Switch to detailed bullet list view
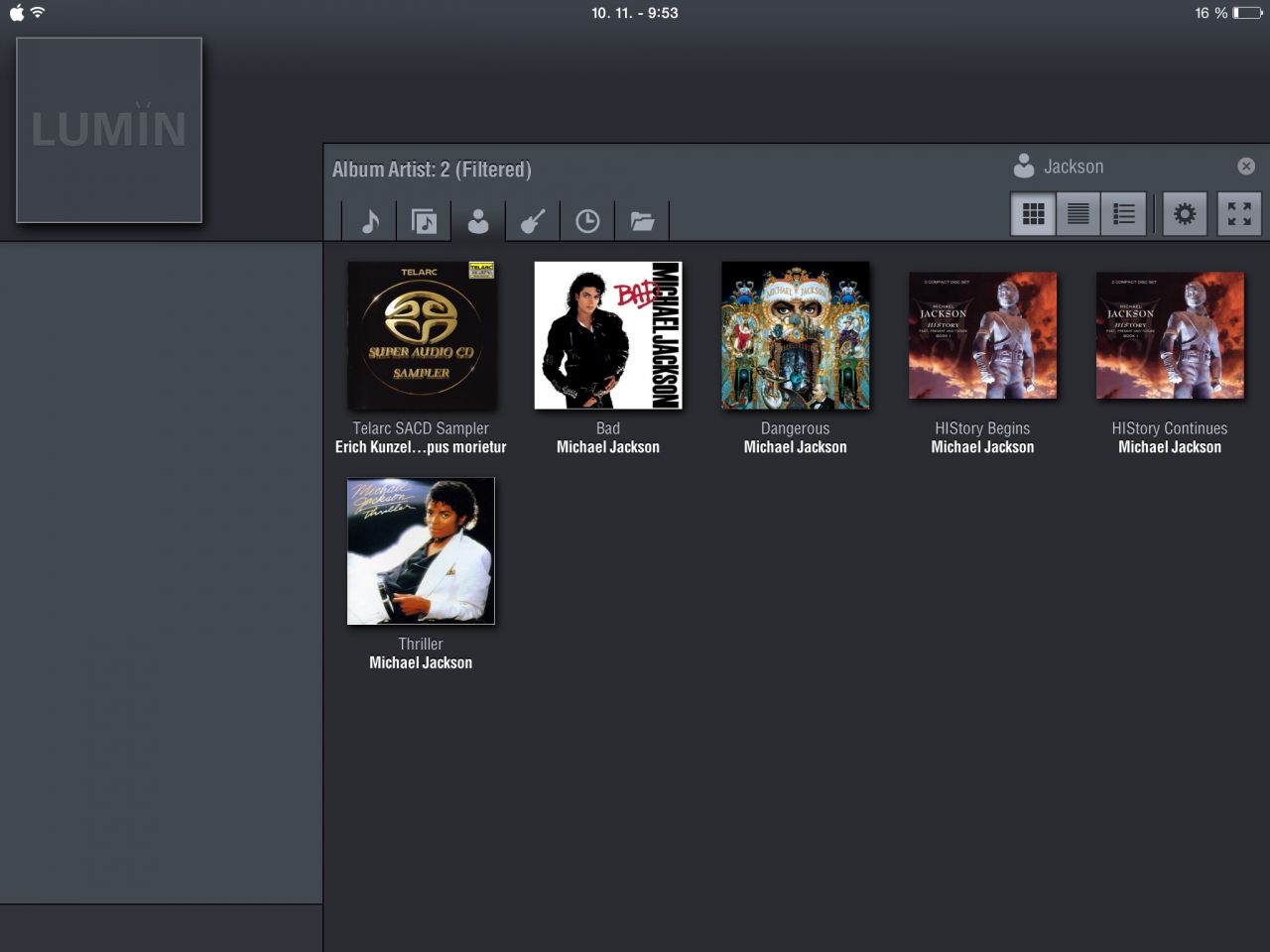 point(1124,213)
